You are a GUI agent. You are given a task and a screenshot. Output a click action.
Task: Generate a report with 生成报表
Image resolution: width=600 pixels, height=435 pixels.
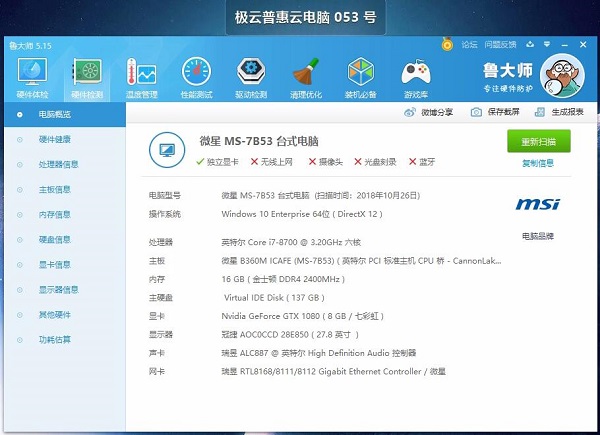tap(560, 112)
